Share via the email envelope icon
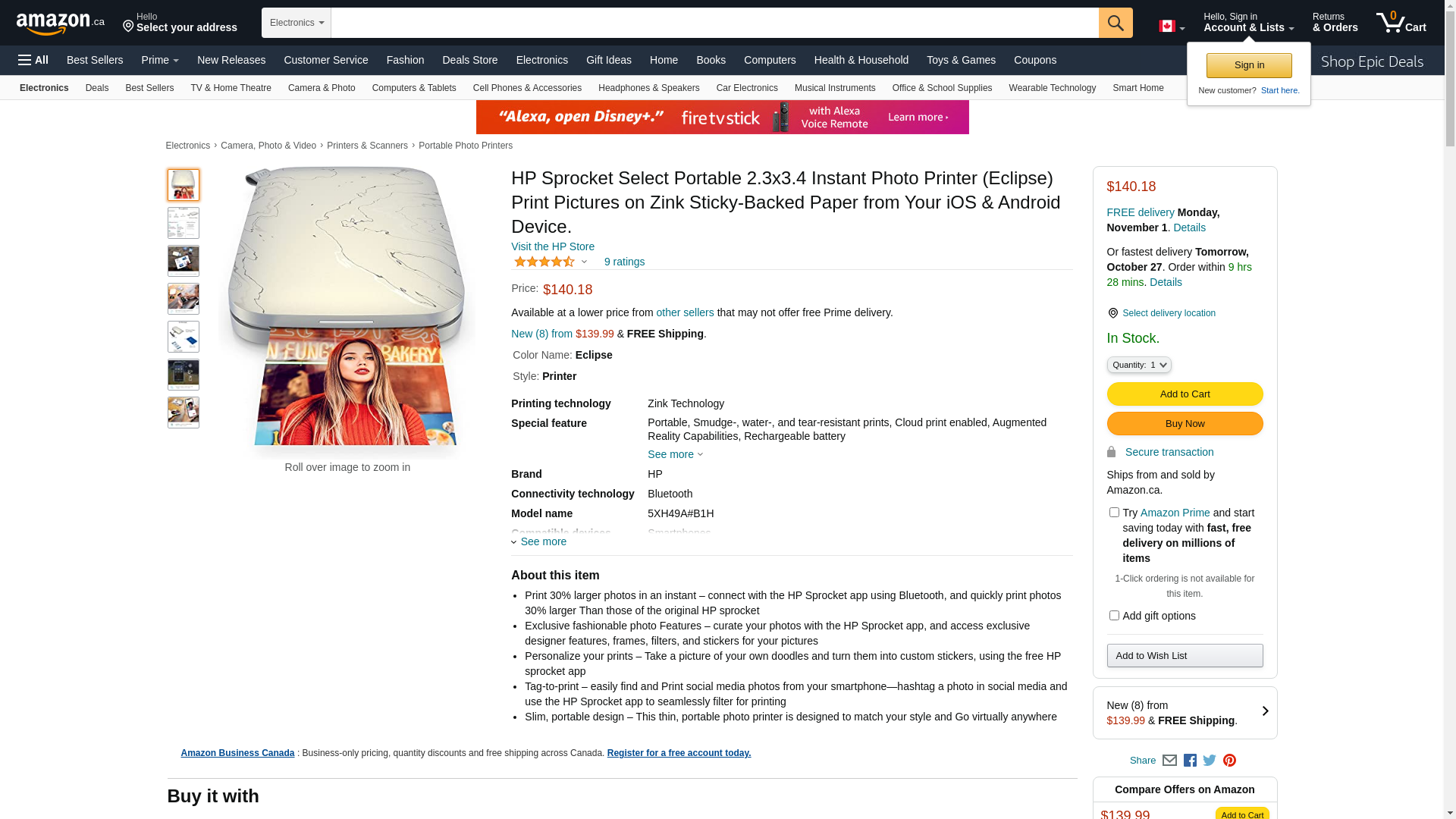Viewport: 1456px width, 819px height. [1169, 760]
